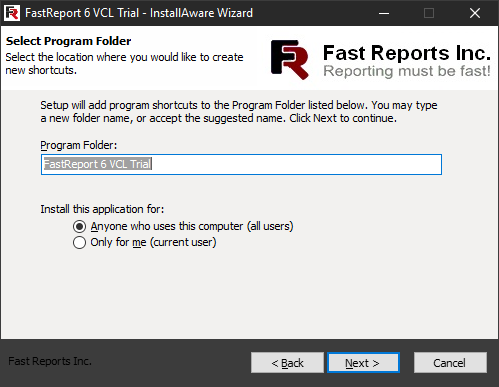
Task: Click the 'Select Program Folder' heading
Action: coord(69,41)
